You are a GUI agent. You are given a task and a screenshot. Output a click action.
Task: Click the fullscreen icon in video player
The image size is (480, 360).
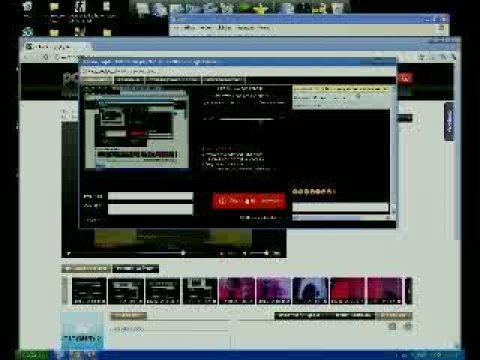point(277,254)
